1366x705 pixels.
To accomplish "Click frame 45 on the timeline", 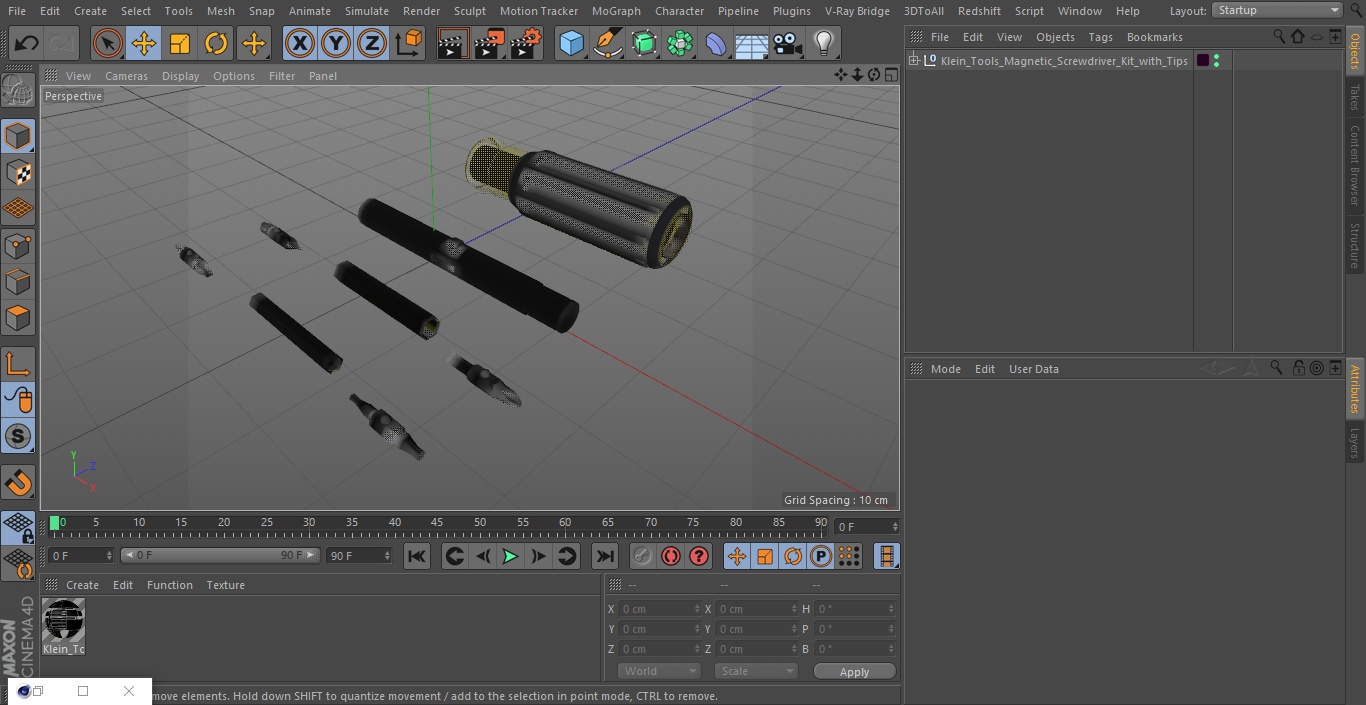I will point(437,523).
